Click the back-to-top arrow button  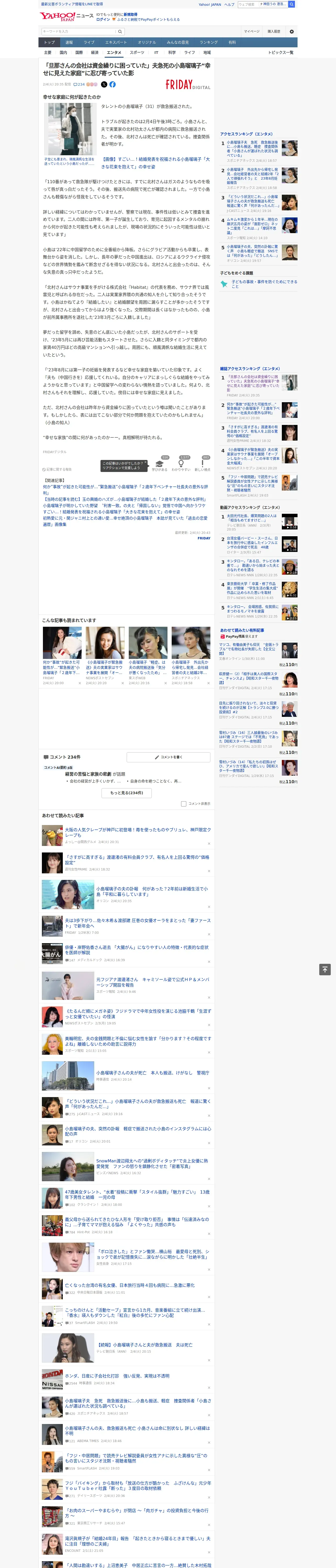[x=325, y=969]
